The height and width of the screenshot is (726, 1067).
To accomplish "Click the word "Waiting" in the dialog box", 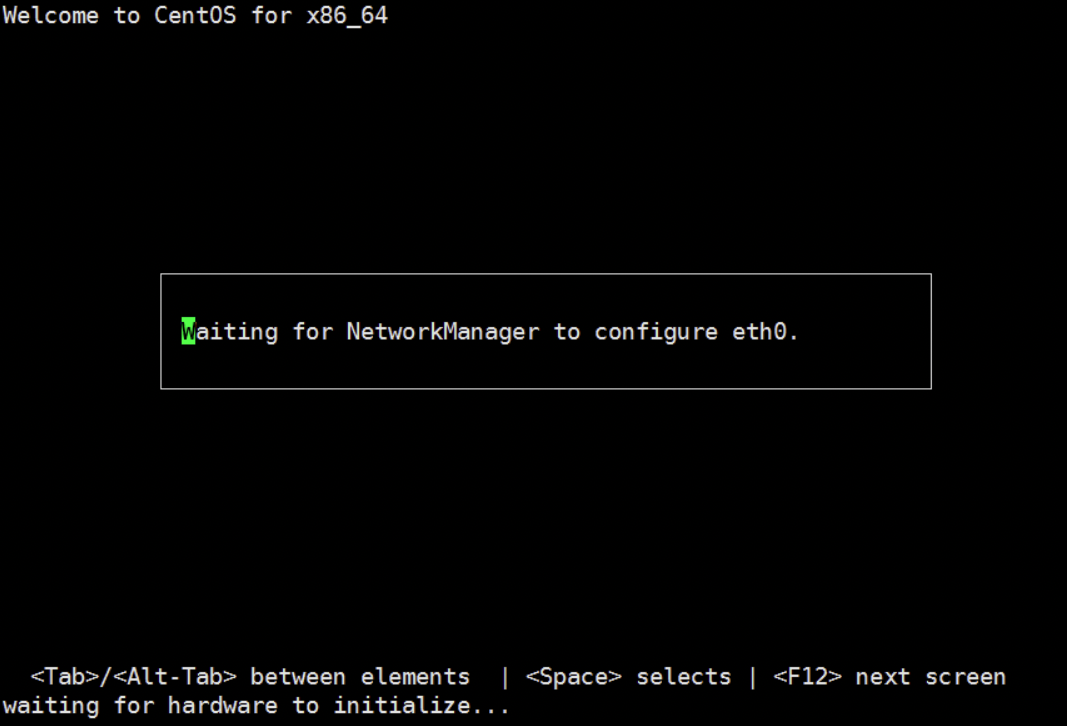I will click(230, 333).
